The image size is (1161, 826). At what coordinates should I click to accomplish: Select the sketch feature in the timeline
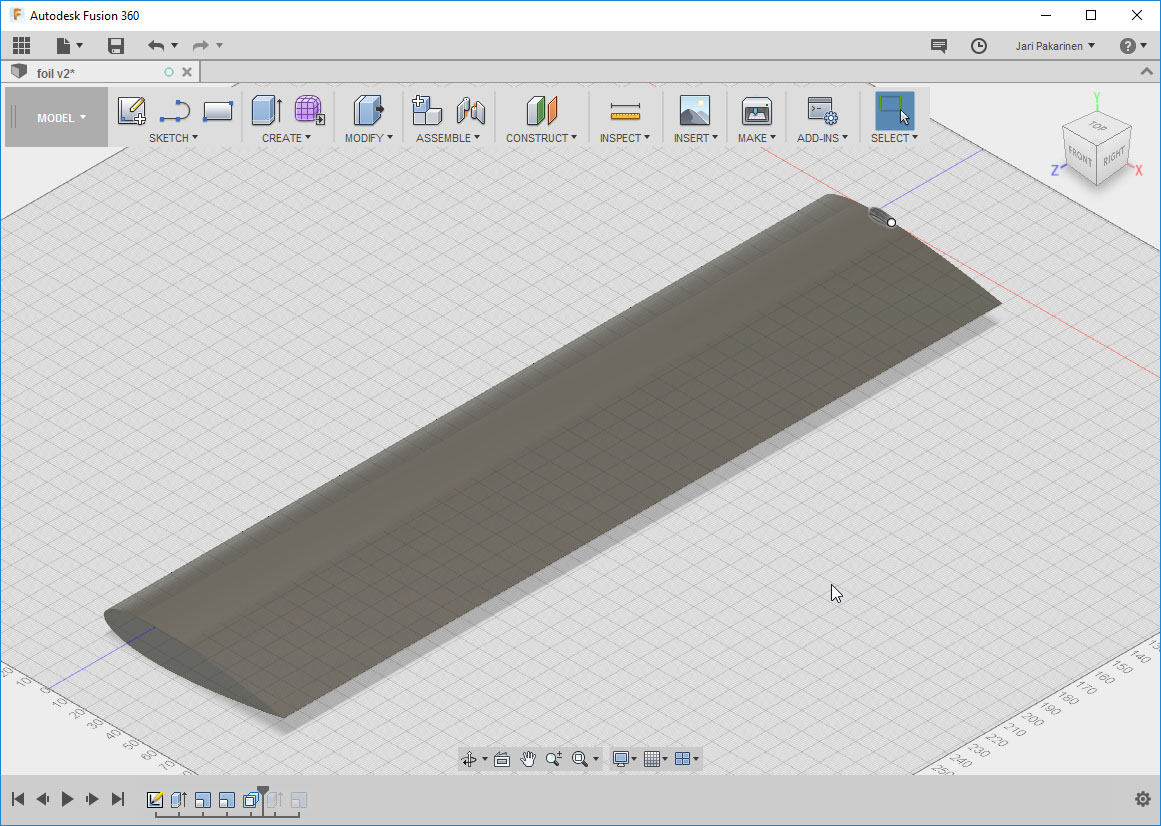click(155, 799)
